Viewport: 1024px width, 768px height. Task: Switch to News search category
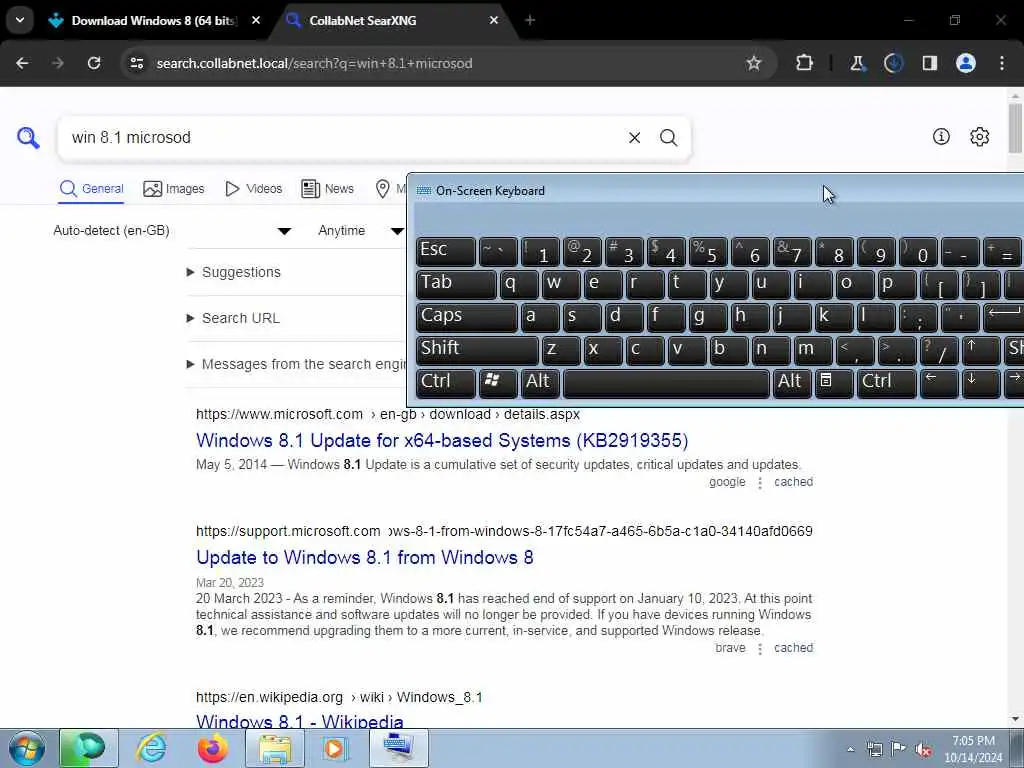tap(327, 189)
